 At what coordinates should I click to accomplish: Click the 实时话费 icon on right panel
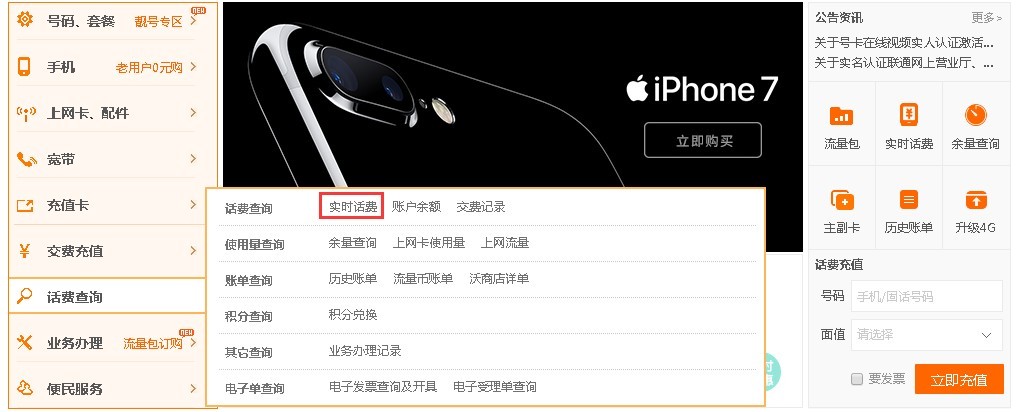tap(909, 116)
